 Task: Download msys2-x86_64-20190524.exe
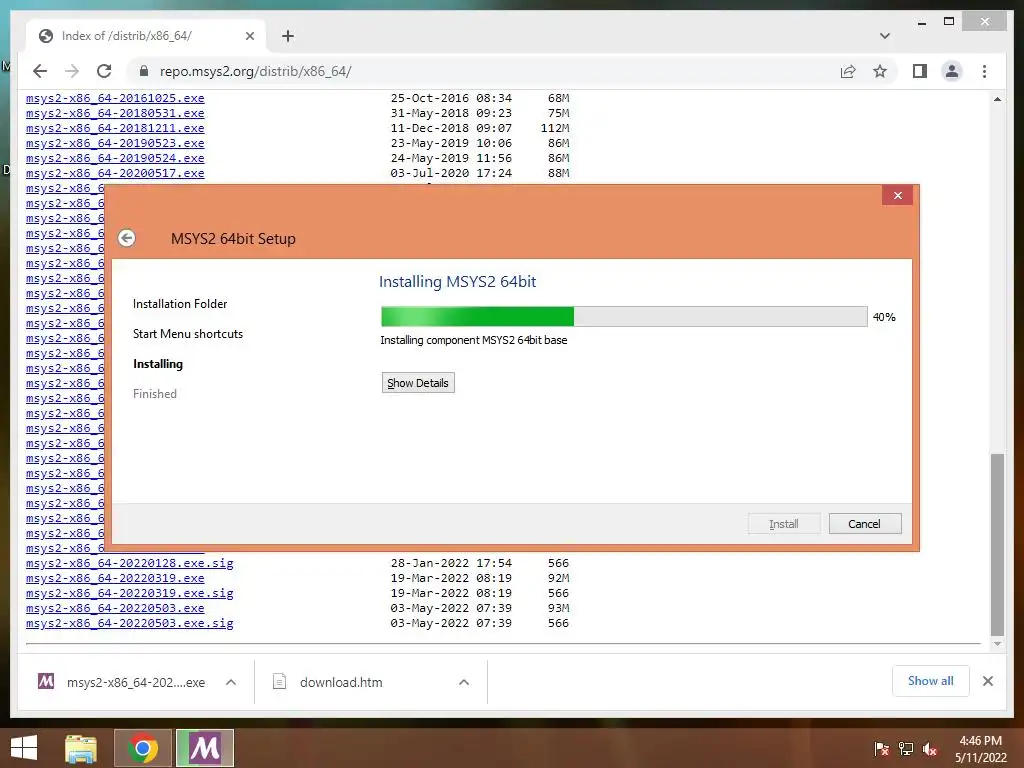pos(115,158)
